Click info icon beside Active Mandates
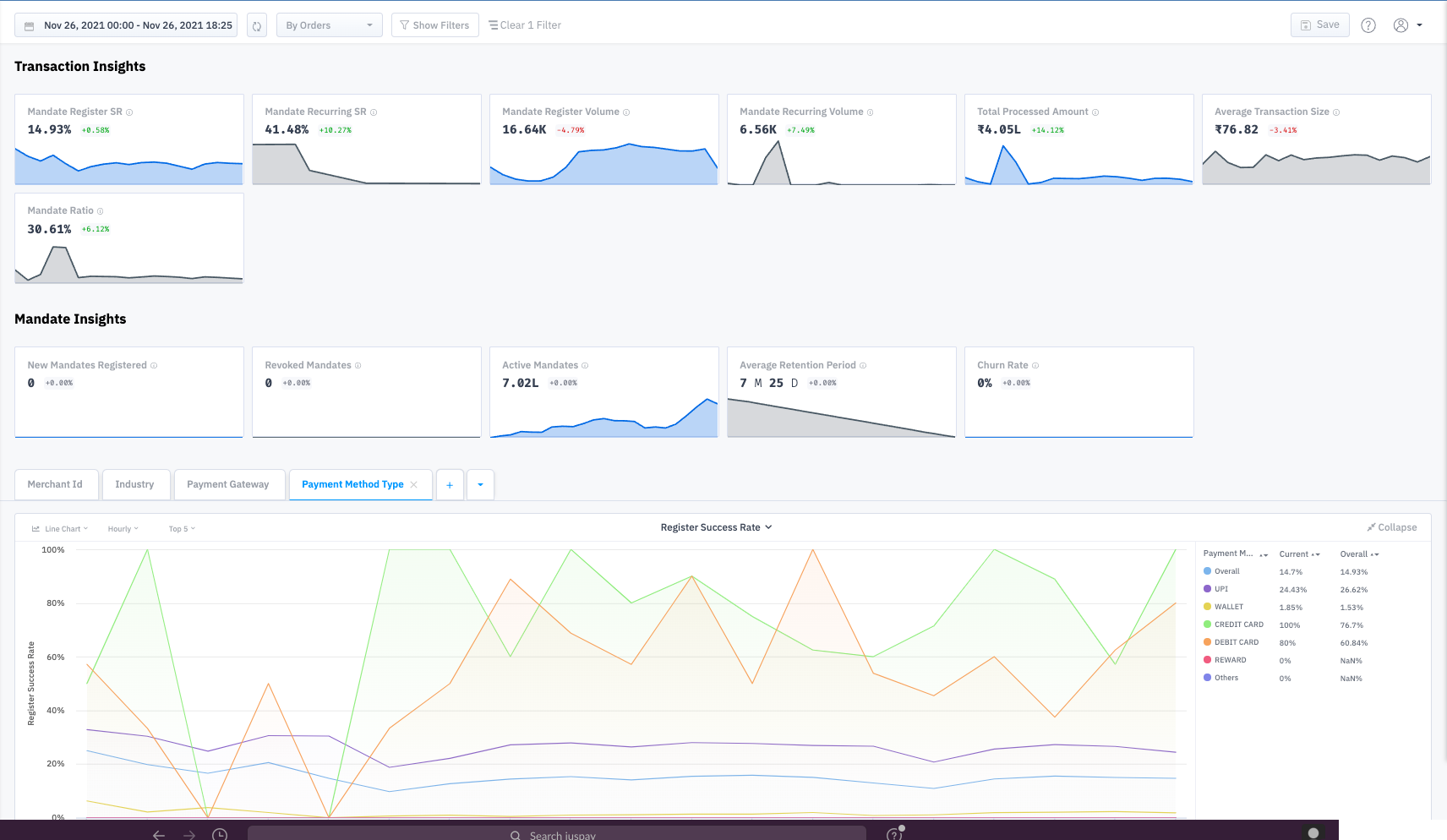 tap(585, 366)
